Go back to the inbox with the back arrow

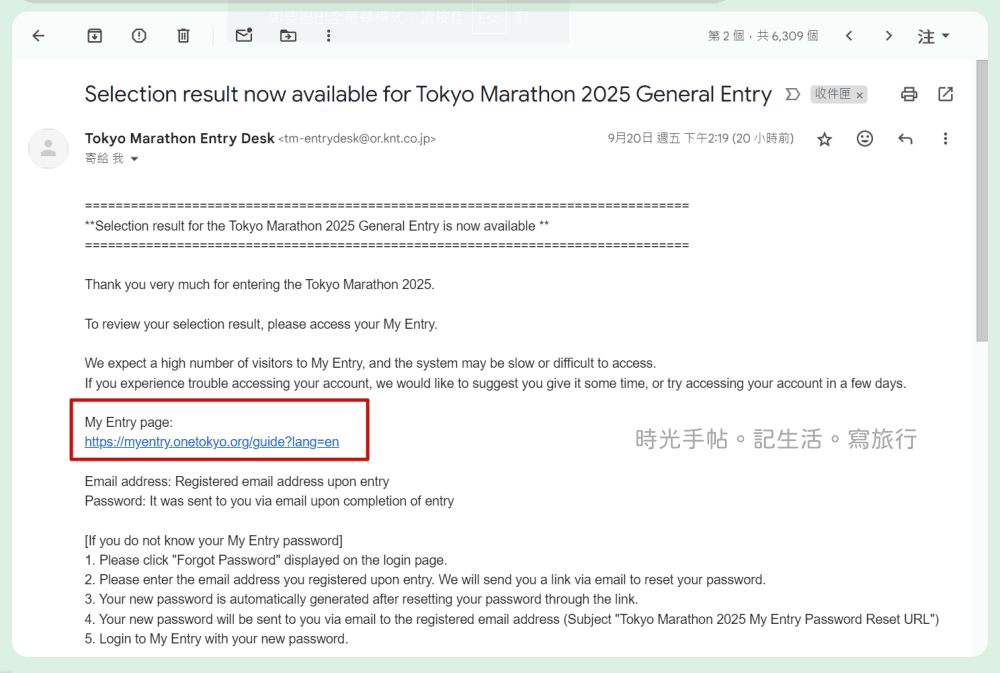(x=39, y=36)
